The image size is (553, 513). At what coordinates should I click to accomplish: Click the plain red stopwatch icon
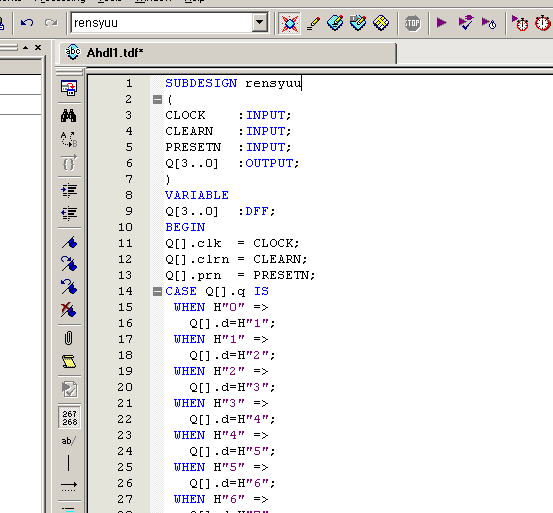pos(543,23)
